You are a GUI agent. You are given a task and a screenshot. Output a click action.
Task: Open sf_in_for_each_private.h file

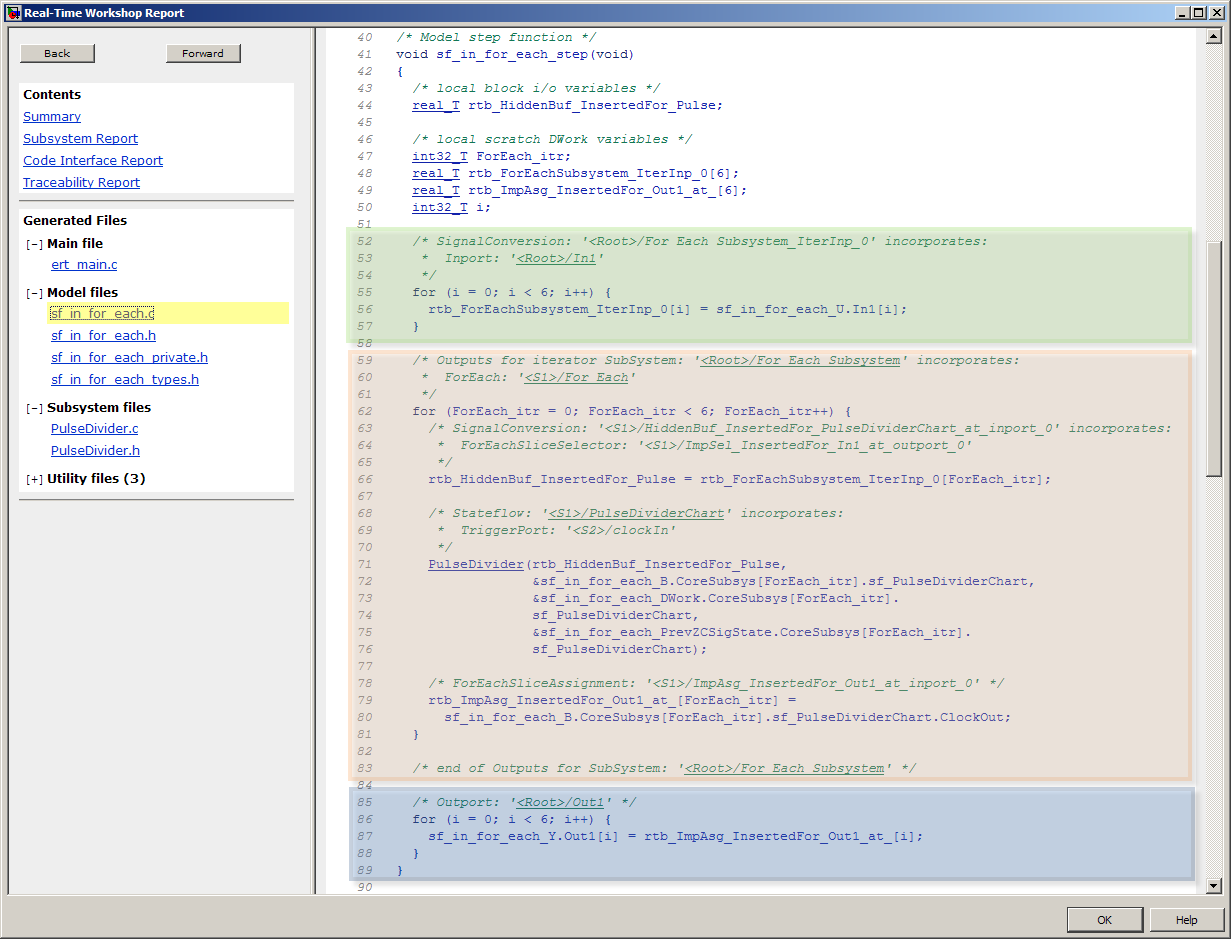click(129, 358)
